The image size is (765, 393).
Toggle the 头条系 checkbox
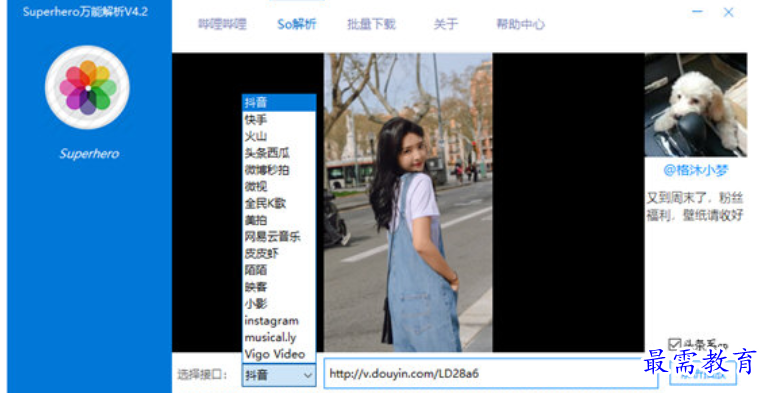coord(674,345)
